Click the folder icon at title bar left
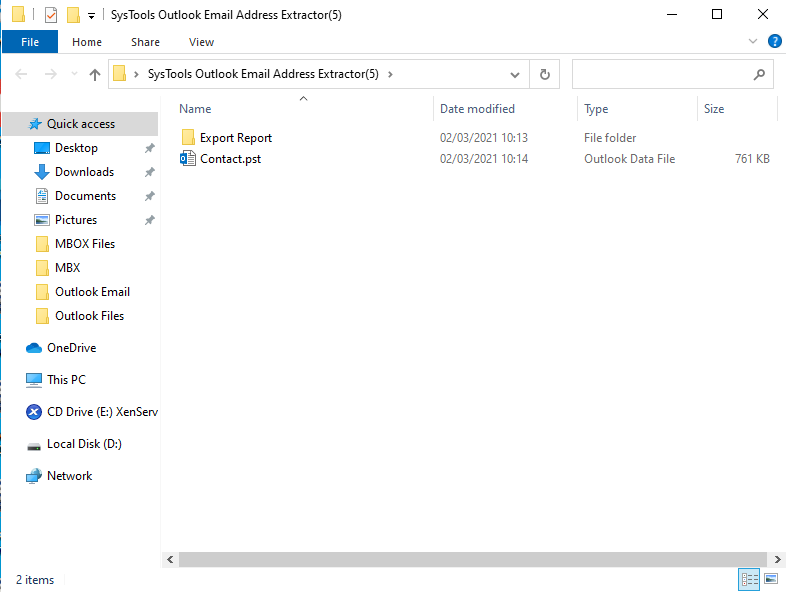This screenshot has width=787, height=592. [19, 15]
